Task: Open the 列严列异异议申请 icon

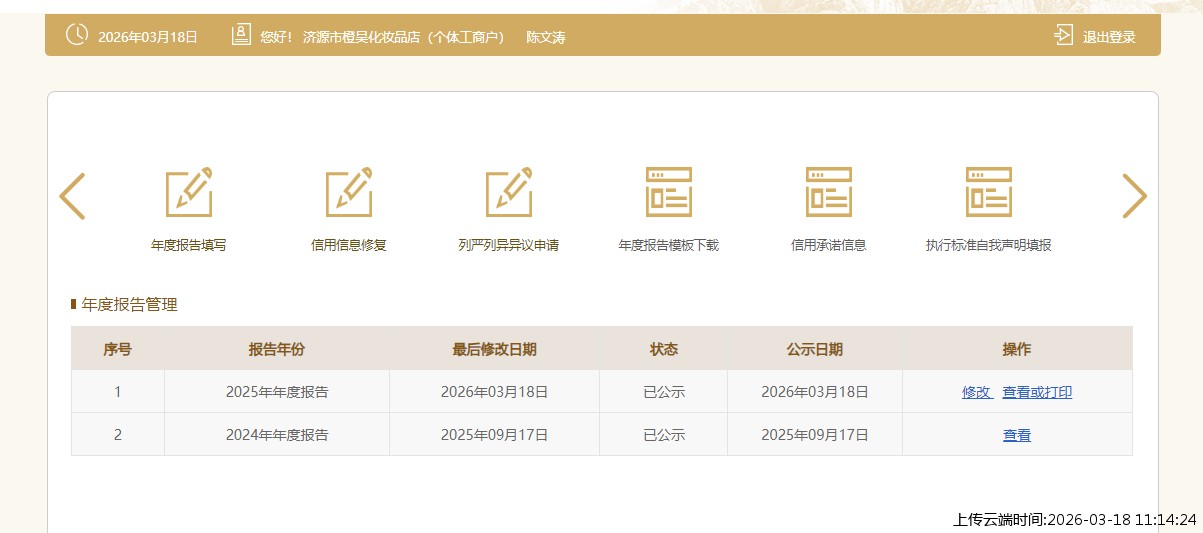Action: click(509, 193)
